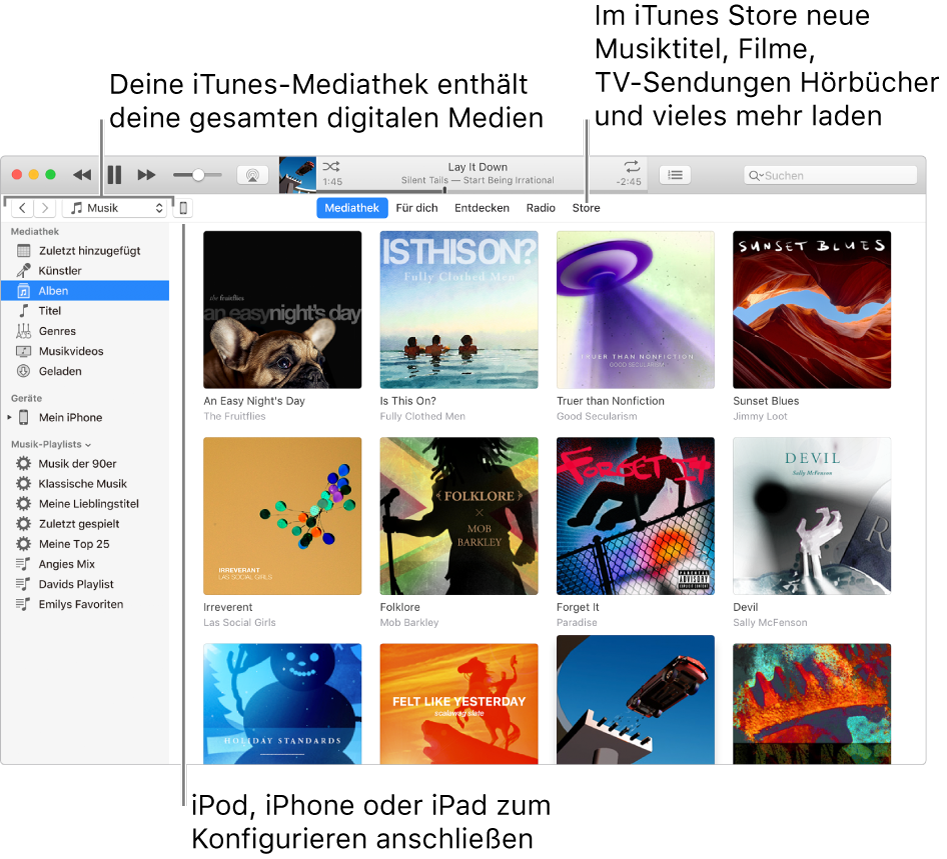The width and height of the screenshot is (947, 859).
Task: Go back with the left chevron button
Action: point(22,208)
